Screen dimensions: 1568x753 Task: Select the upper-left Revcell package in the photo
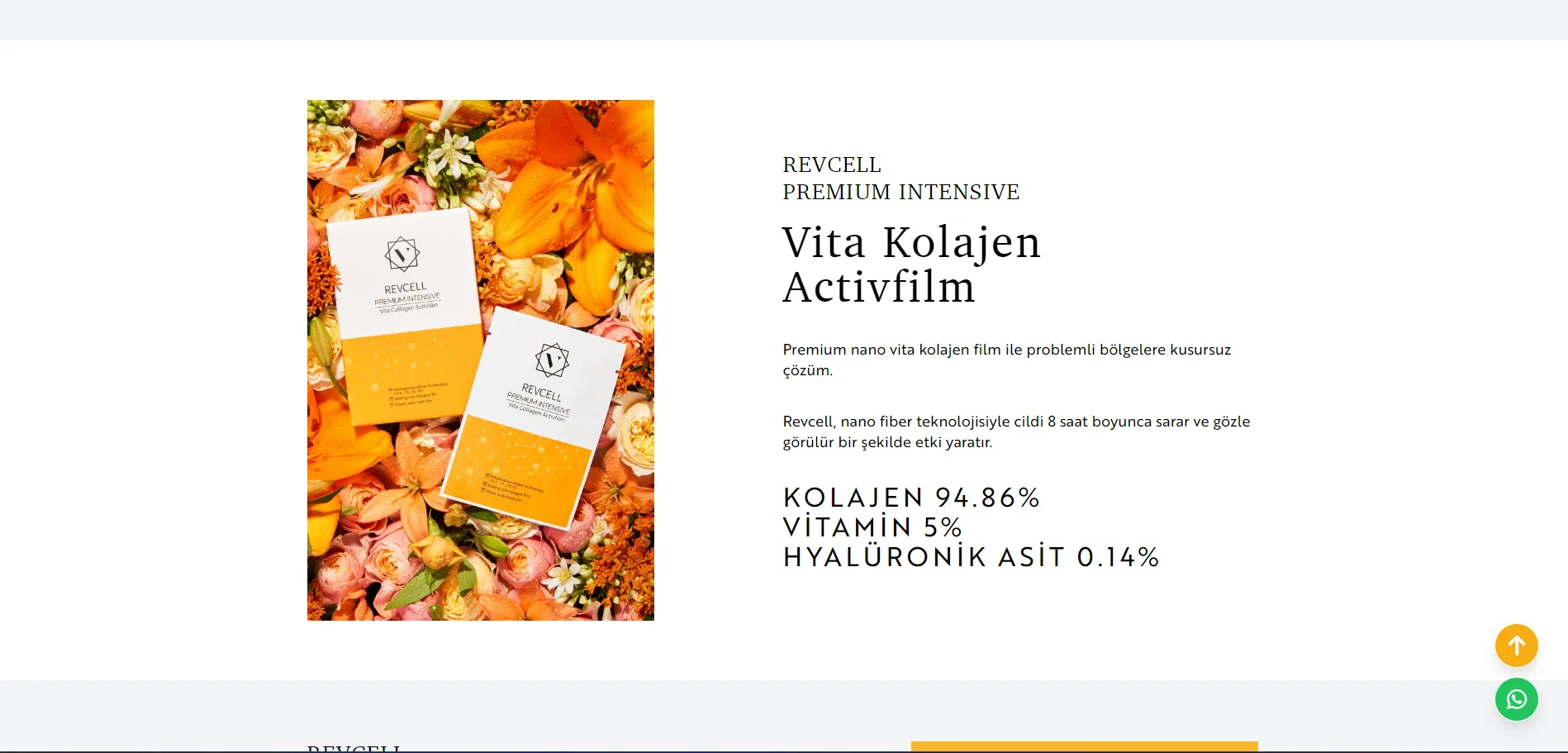(405, 317)
